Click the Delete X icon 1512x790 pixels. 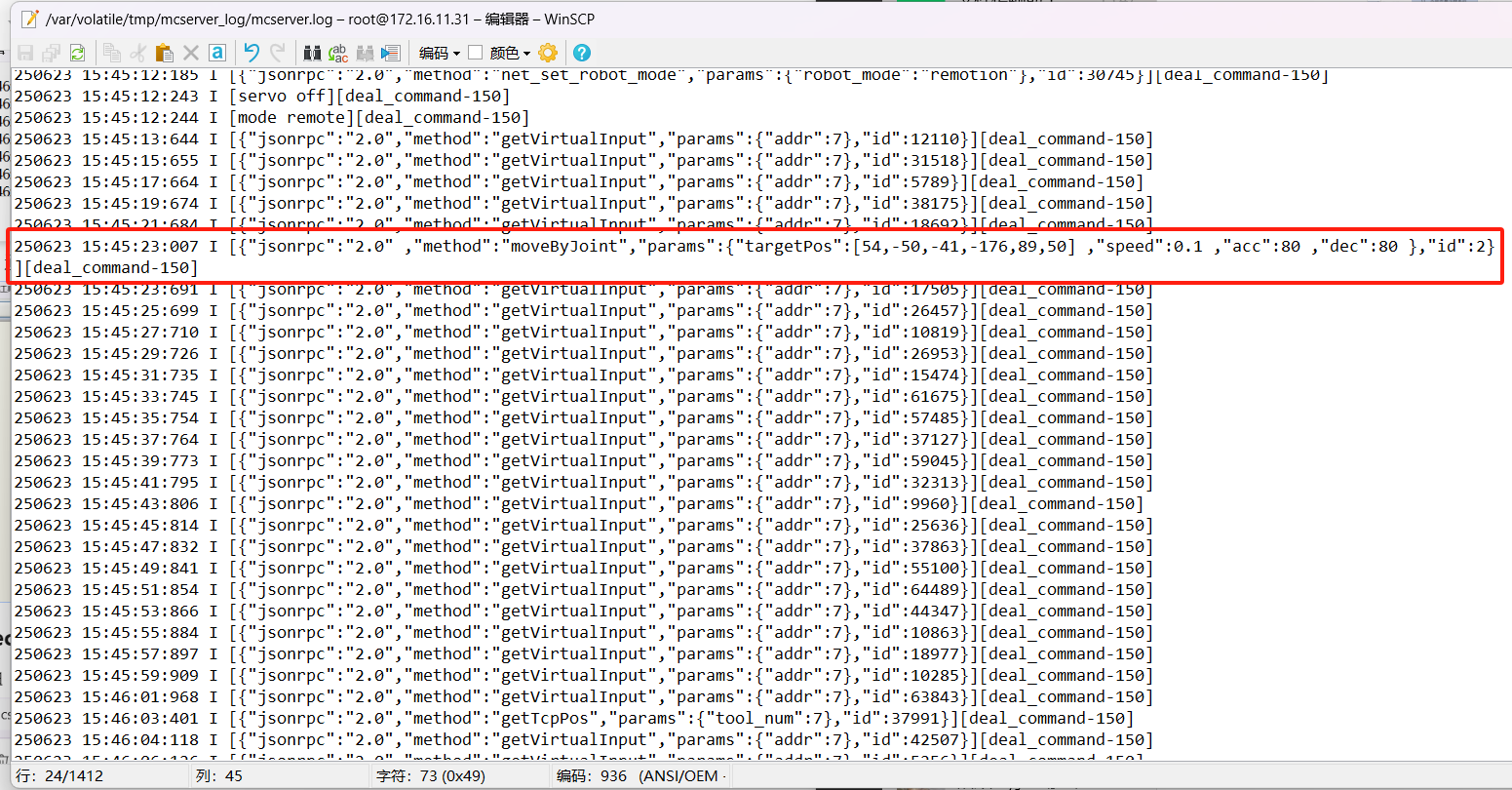pos(191,53)
